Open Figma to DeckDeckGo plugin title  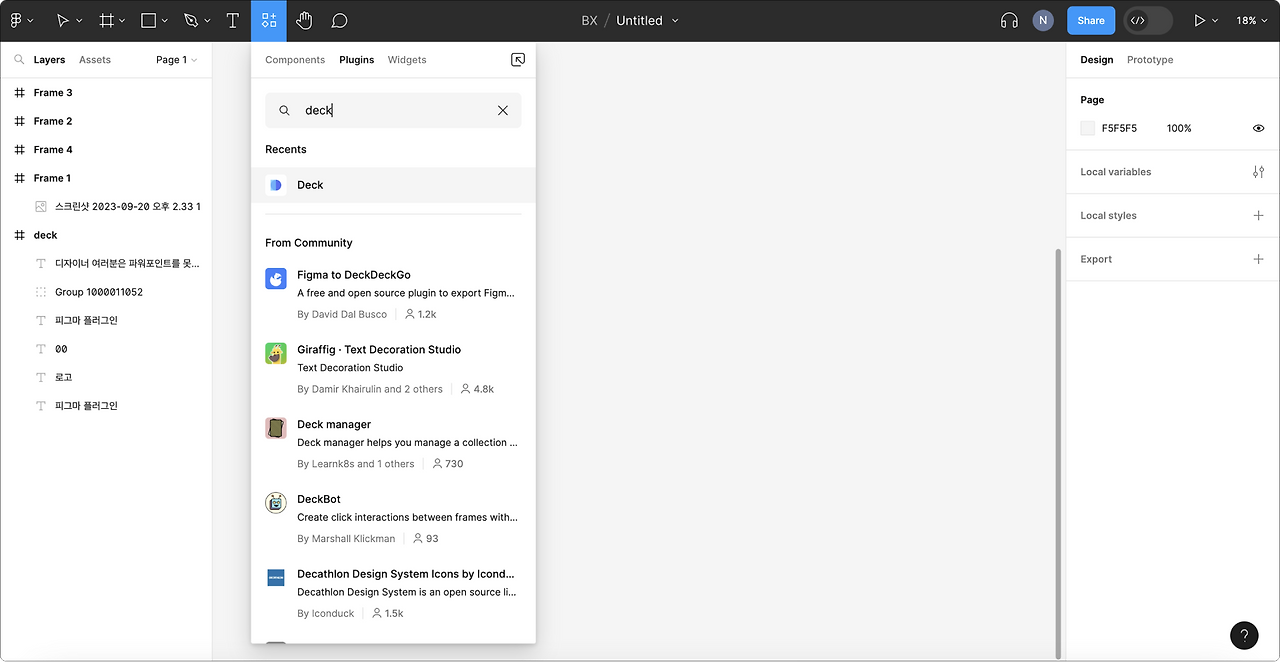click(354, 275)
